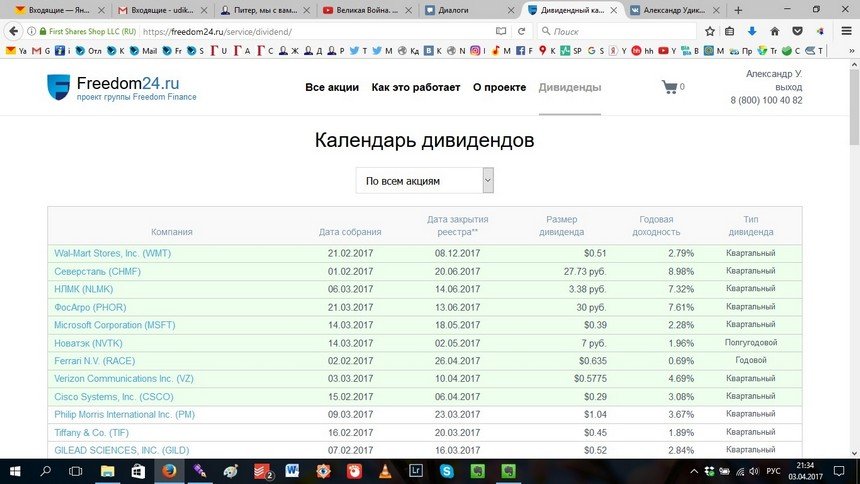Switch to the 'Александр Удик...' VK tab

[x=675, y=10]
